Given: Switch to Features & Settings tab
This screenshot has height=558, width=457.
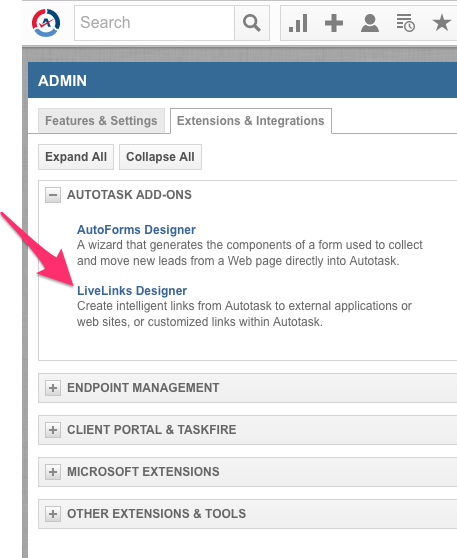Looking at the screenshot, I should tap(101, 121).
